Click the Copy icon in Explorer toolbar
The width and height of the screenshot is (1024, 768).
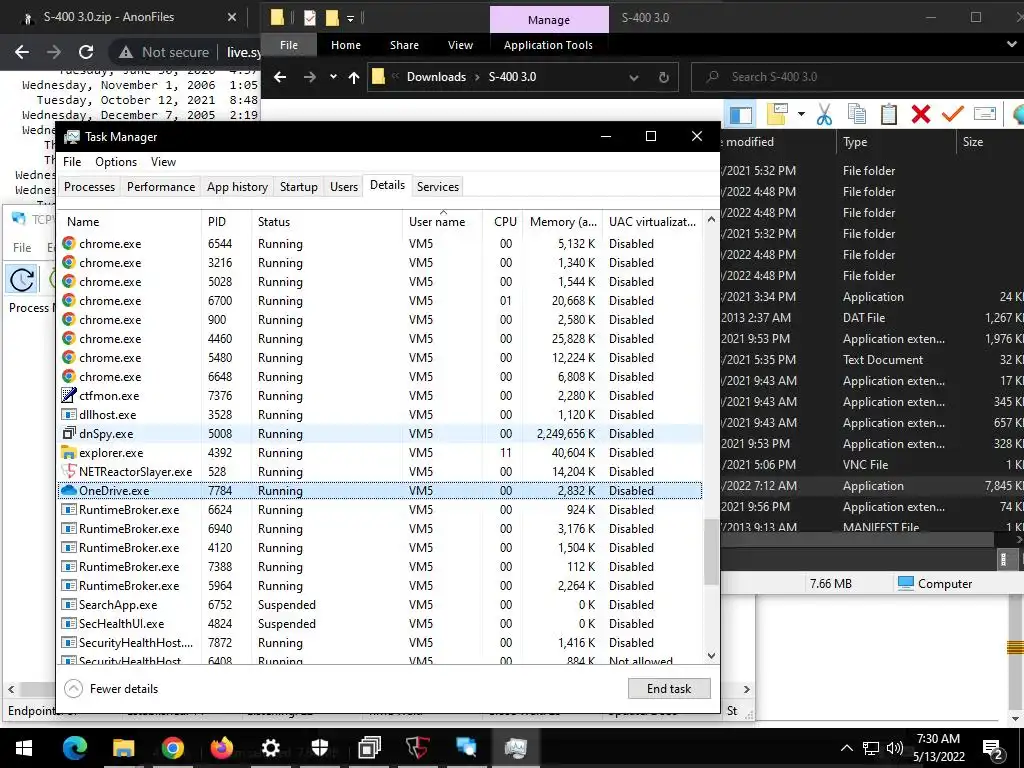pos(857,114)
